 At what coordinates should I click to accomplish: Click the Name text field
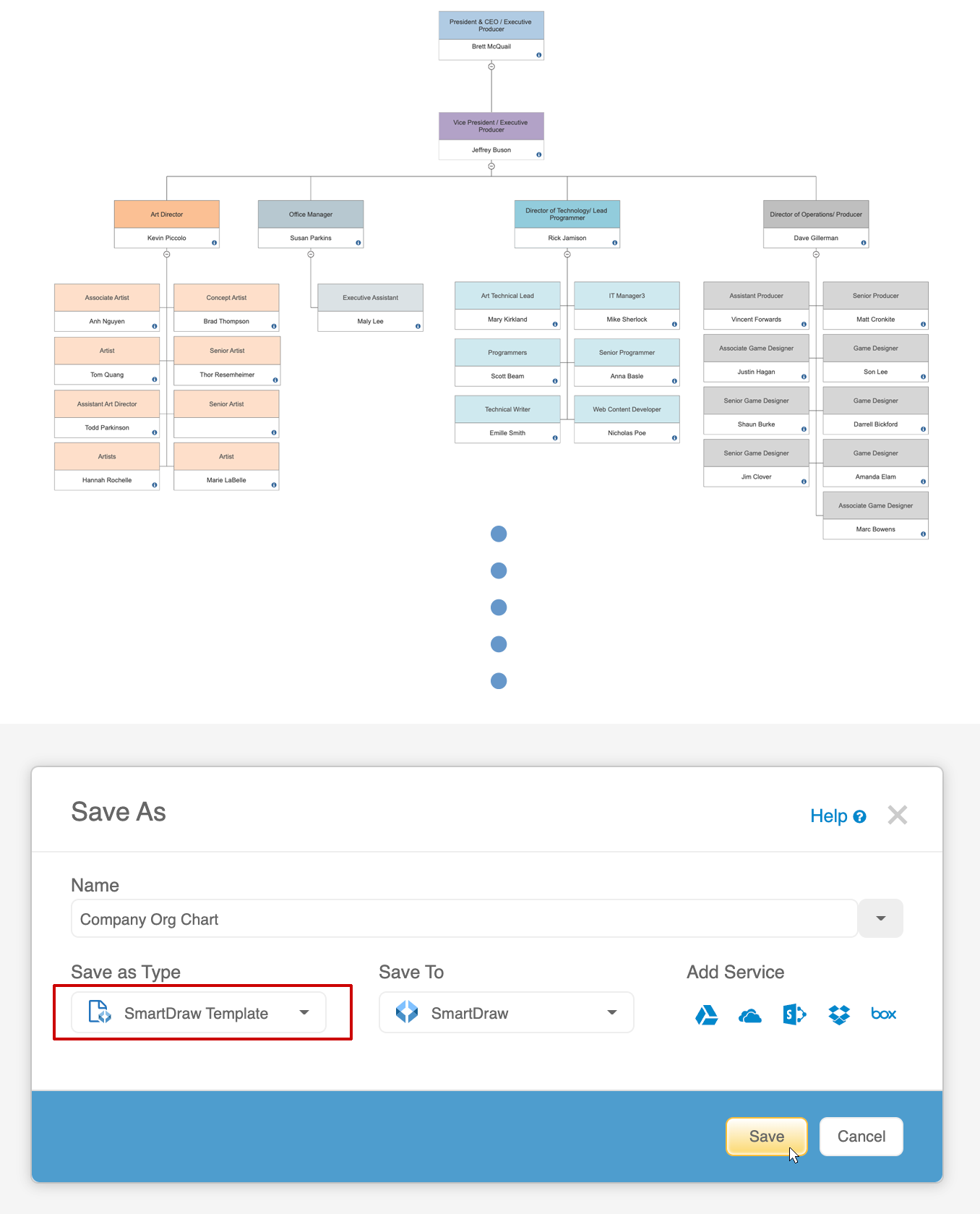[464, 919]
